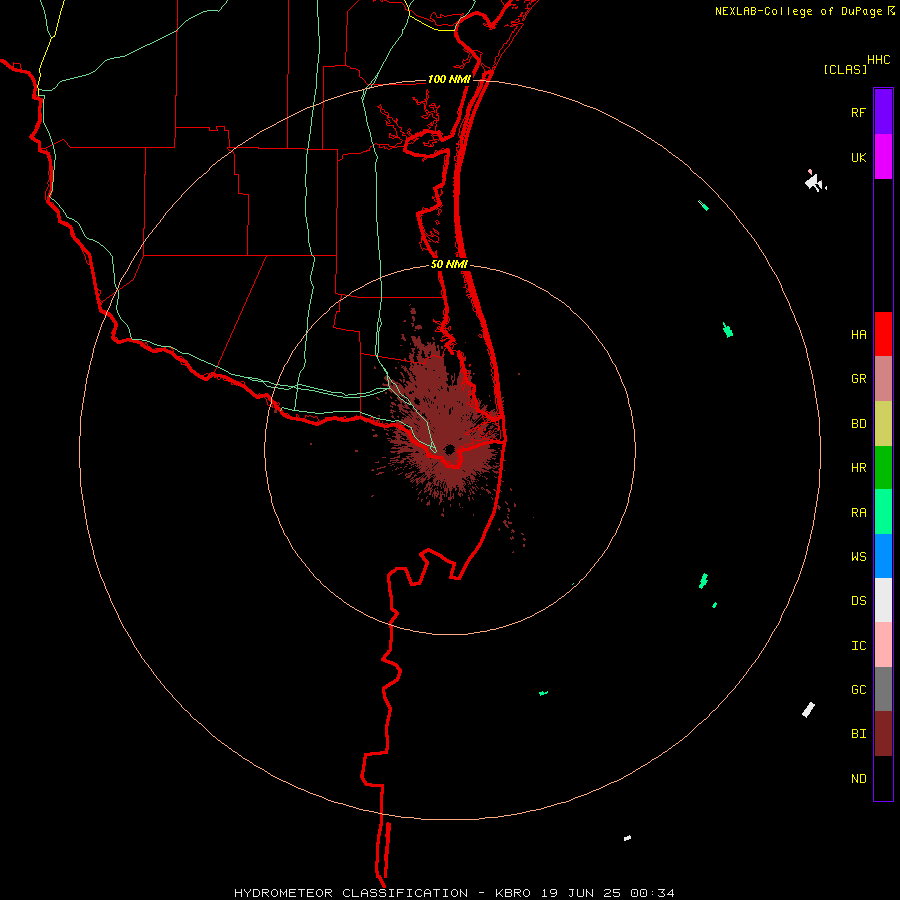This screenshot has height=900, width=900.
Task: Click the RF legend label
Action: coord(858,113)
